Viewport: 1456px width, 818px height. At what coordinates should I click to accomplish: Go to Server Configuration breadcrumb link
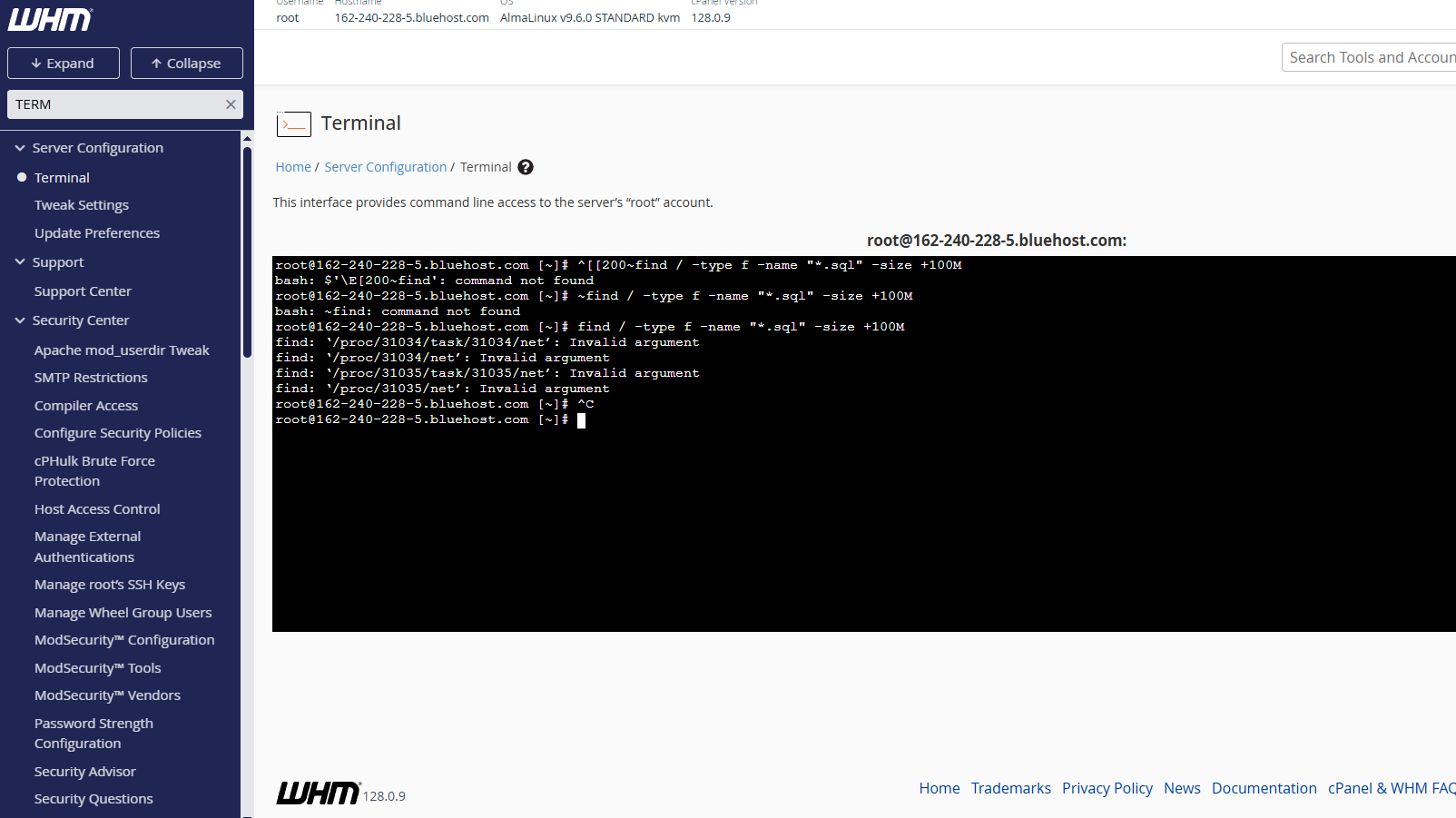coord(386,167)
